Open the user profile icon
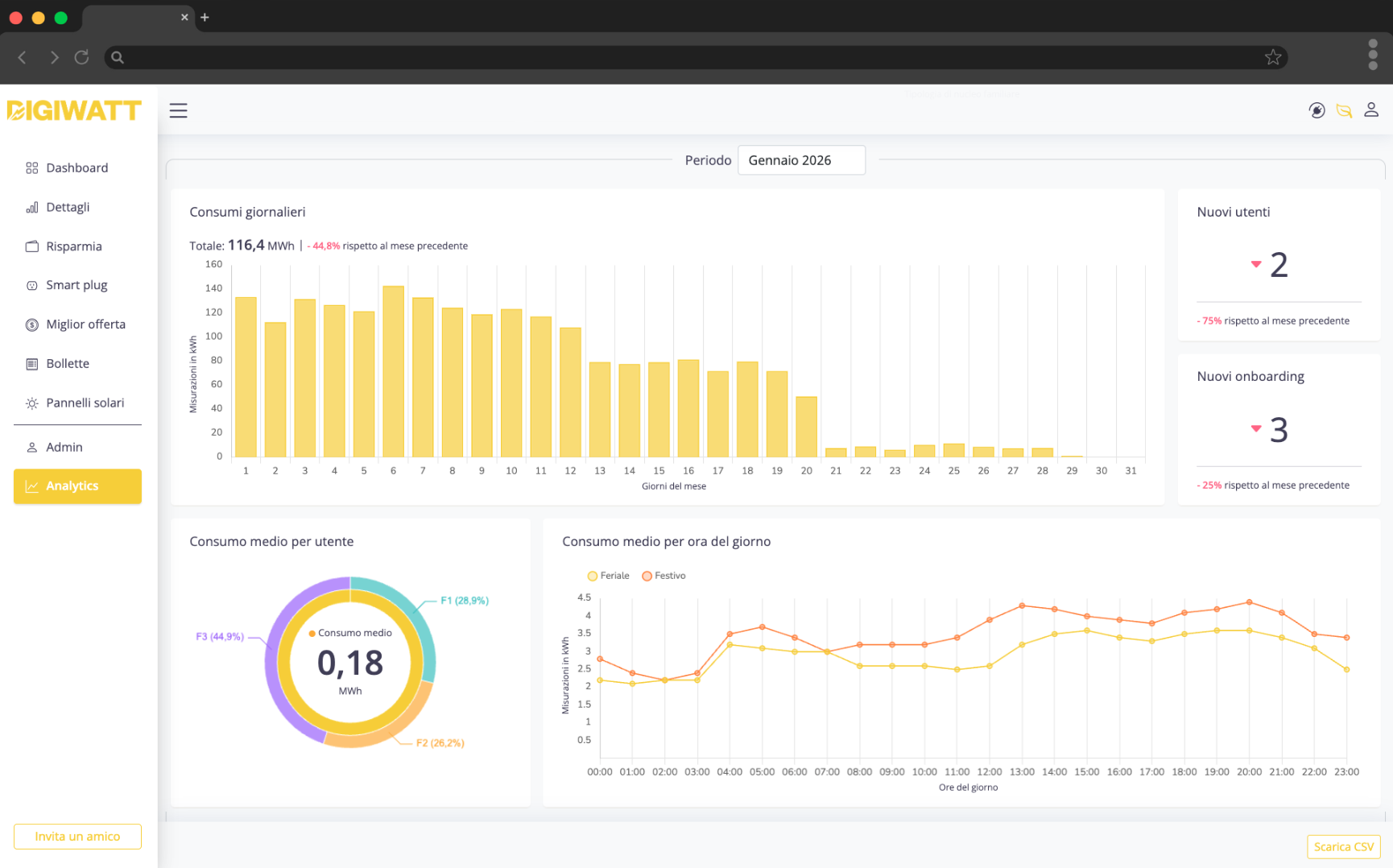Screen dimensions: 1393x868 (1371, 110)
